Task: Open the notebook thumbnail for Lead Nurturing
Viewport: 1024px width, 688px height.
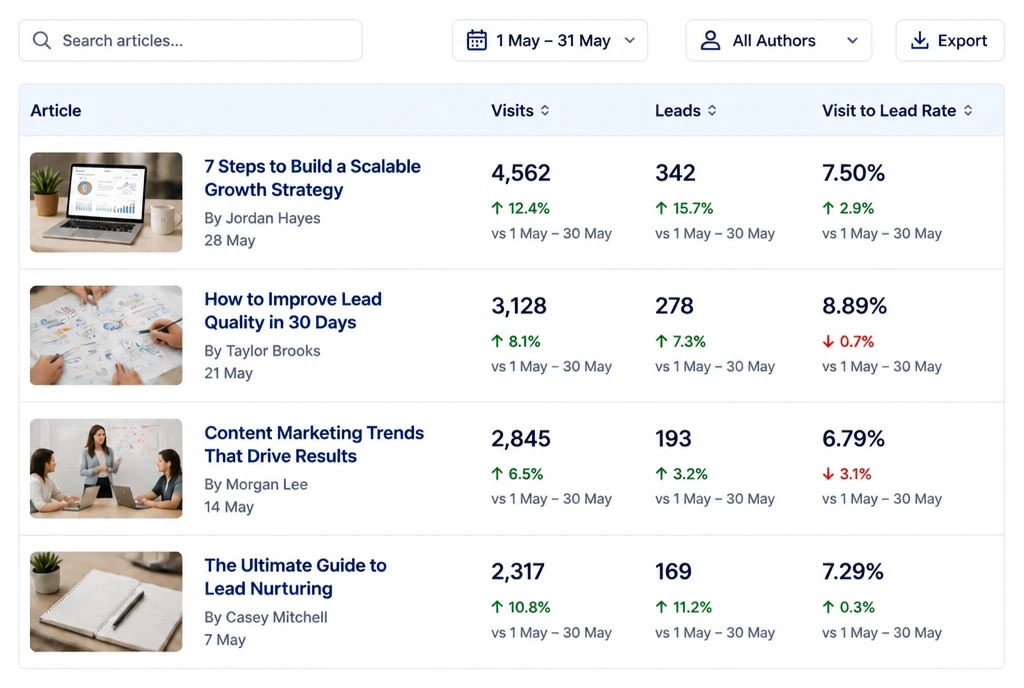Action: click(106, 601)
